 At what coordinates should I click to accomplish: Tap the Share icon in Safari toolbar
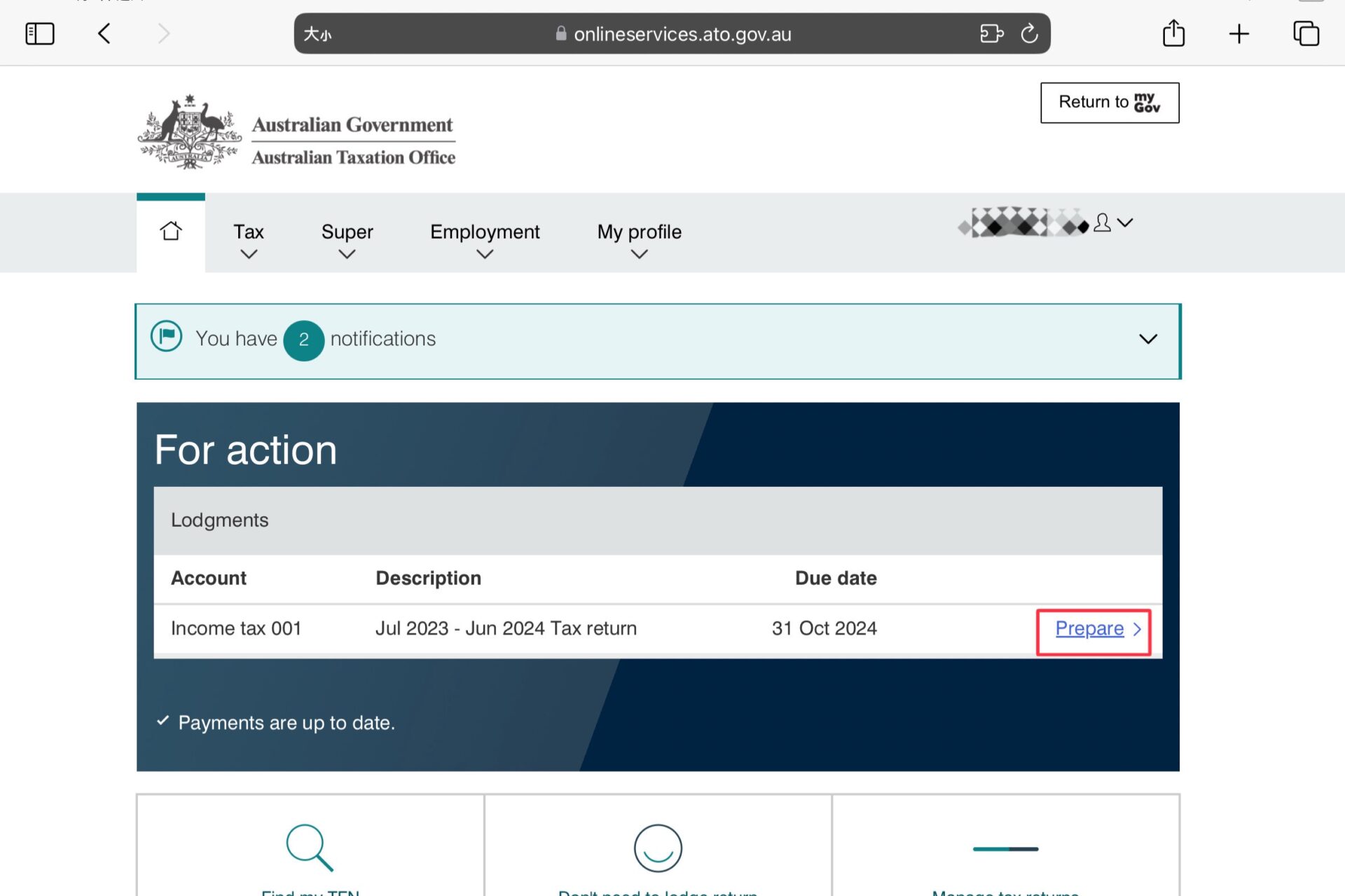[1173, 34]
